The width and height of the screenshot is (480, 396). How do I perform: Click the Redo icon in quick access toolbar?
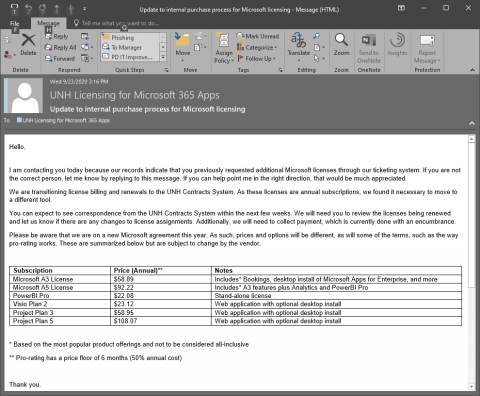(42, 9)
